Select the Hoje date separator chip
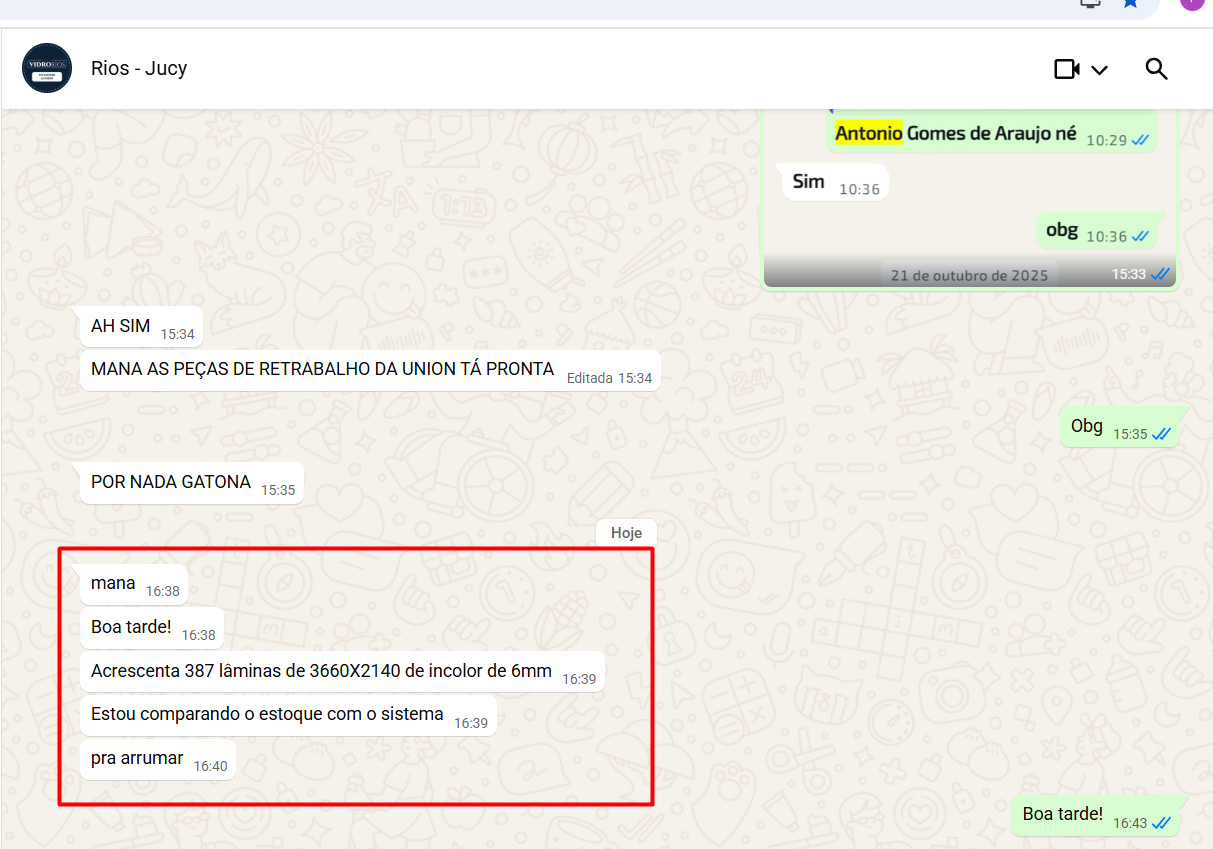 [x=626, y=533]
